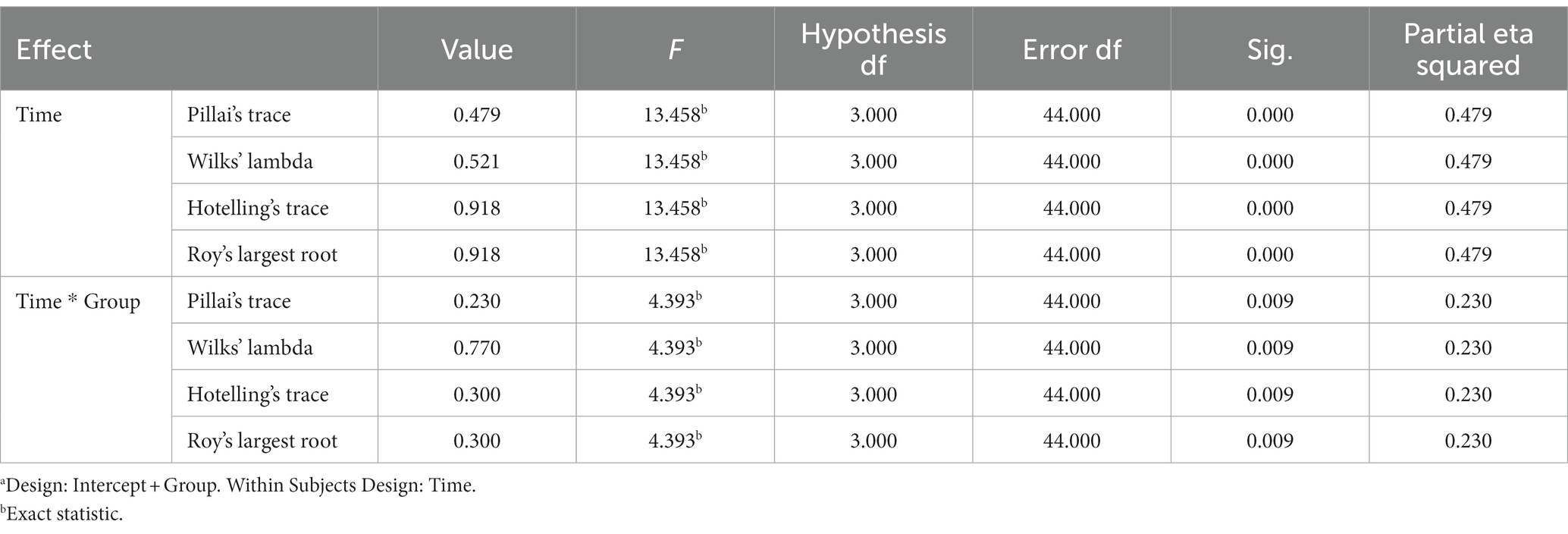Click the Partial eta squared header
1568x534 pixels.
1468,49
